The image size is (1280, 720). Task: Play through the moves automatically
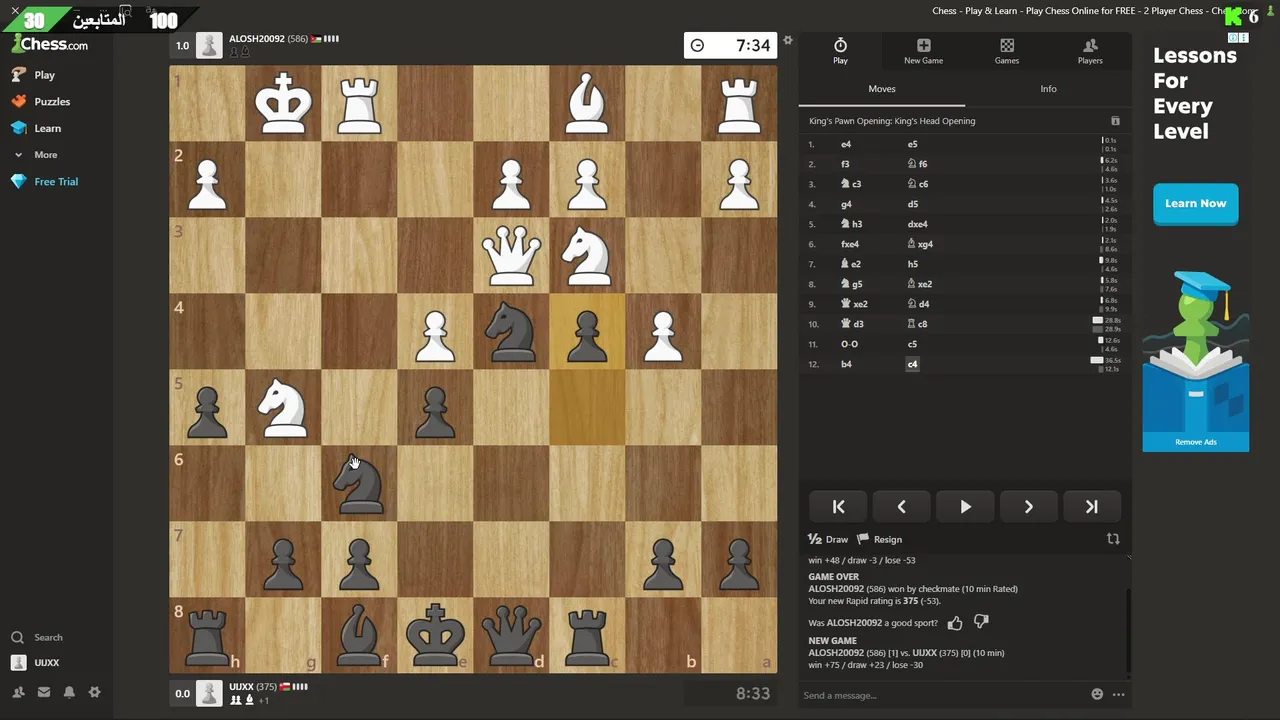(x=965, y=507)
